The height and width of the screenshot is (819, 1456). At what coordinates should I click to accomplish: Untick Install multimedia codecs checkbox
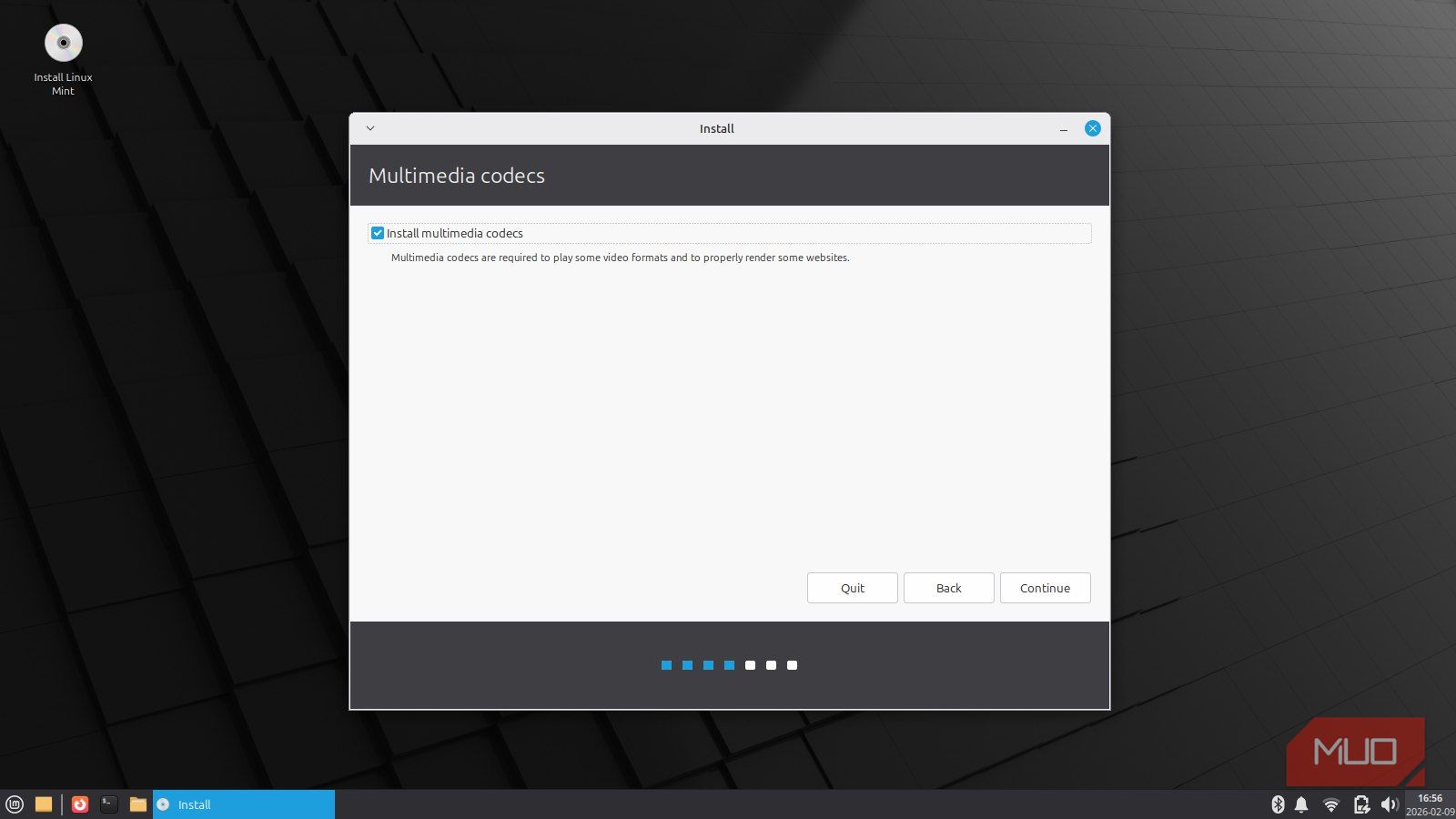click(x=378, y=233)
